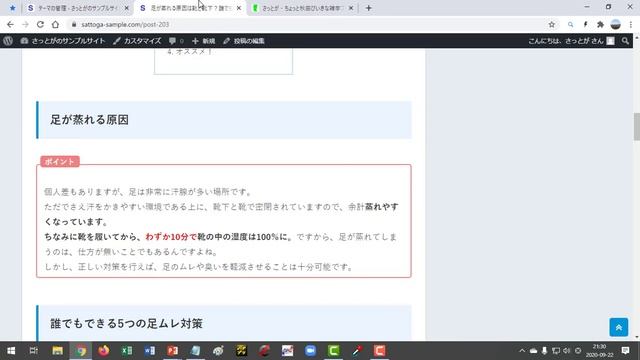
Task: Go to the browser home page
Action: coord(55,24)
